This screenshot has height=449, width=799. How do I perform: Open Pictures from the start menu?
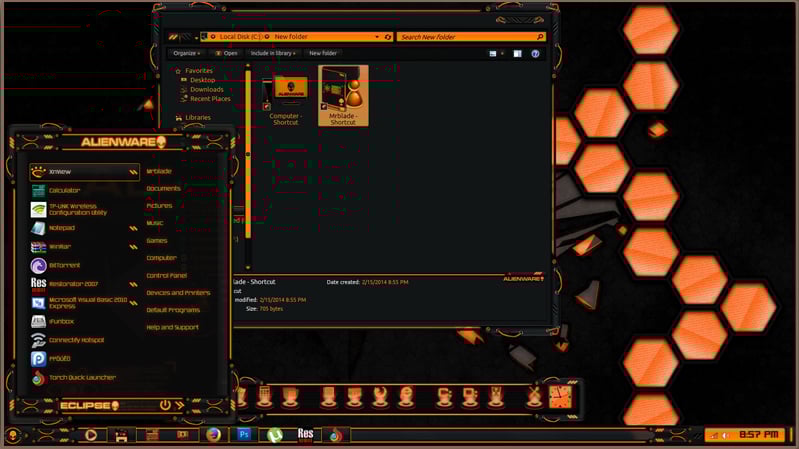[159, 206]
